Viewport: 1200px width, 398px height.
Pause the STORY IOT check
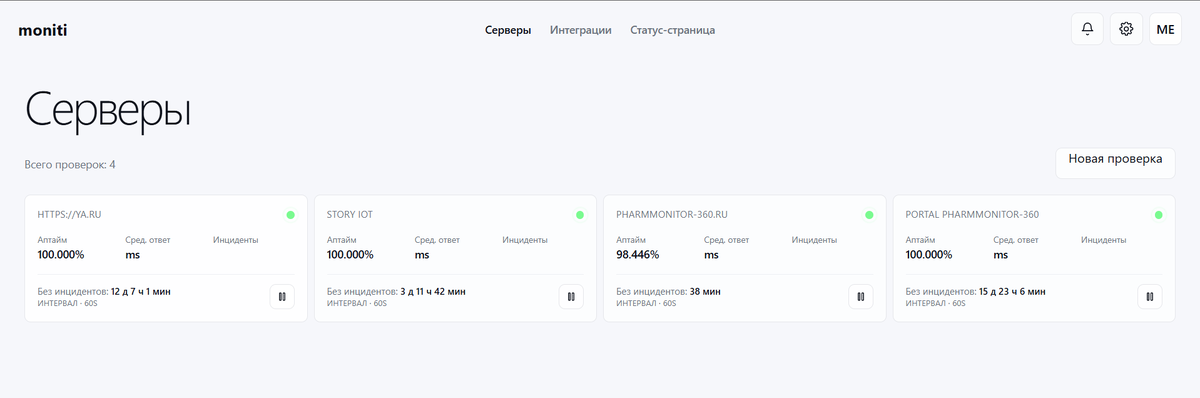571,296
